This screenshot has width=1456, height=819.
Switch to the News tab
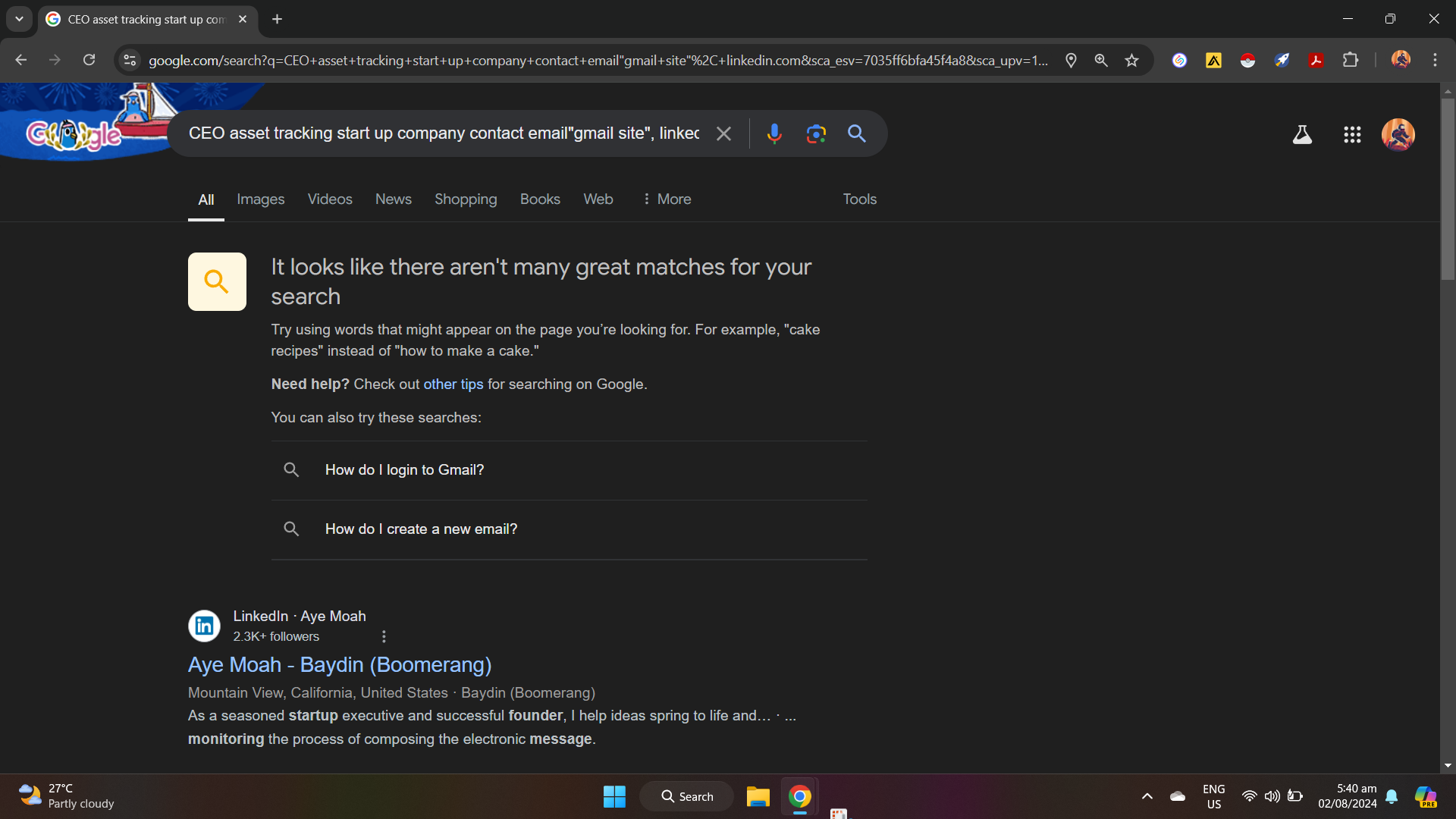[393, 199]
